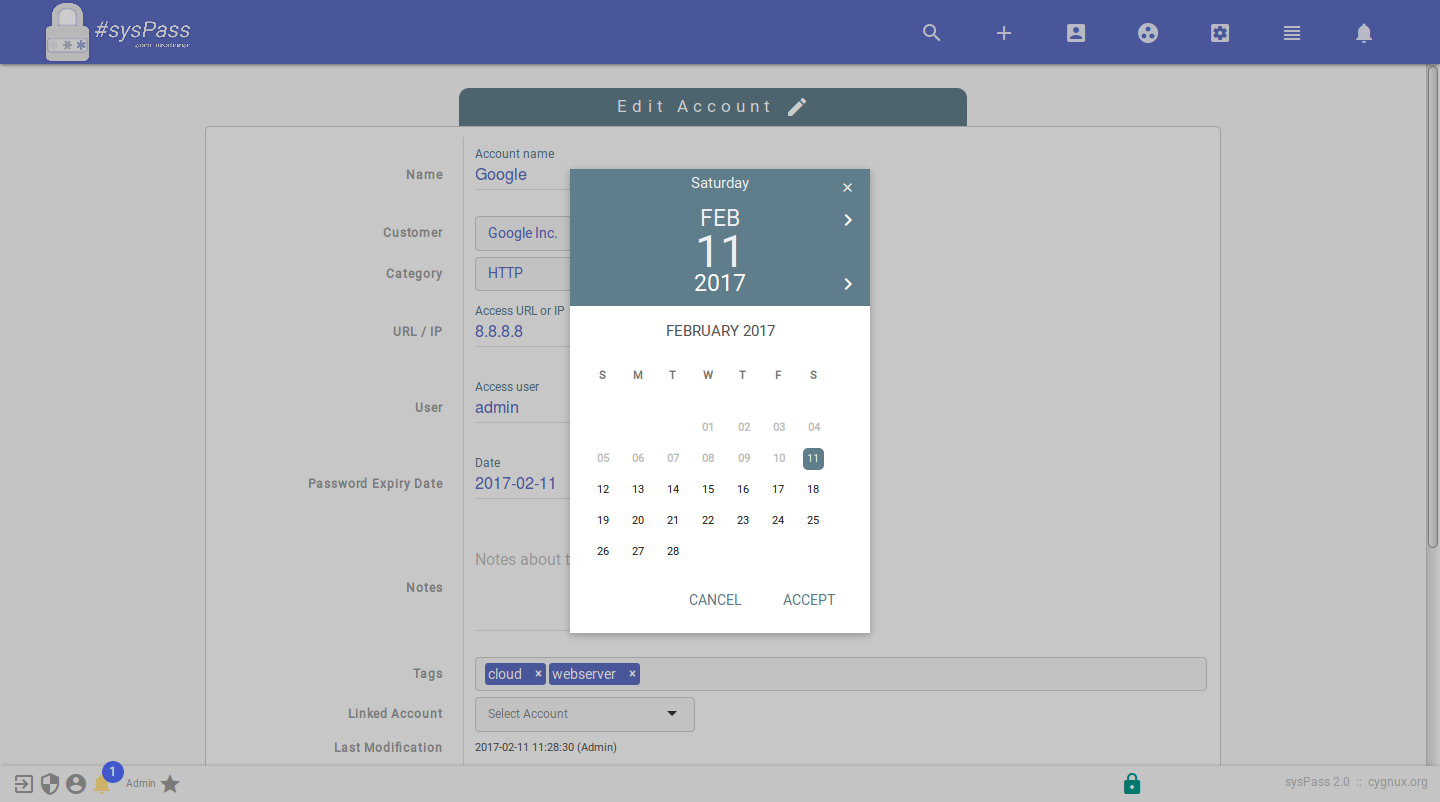Image resolution: width=1440 pixels, height=802 pixels.
Task: Click the Edit Account pencil icon
Action: [797, 107]
